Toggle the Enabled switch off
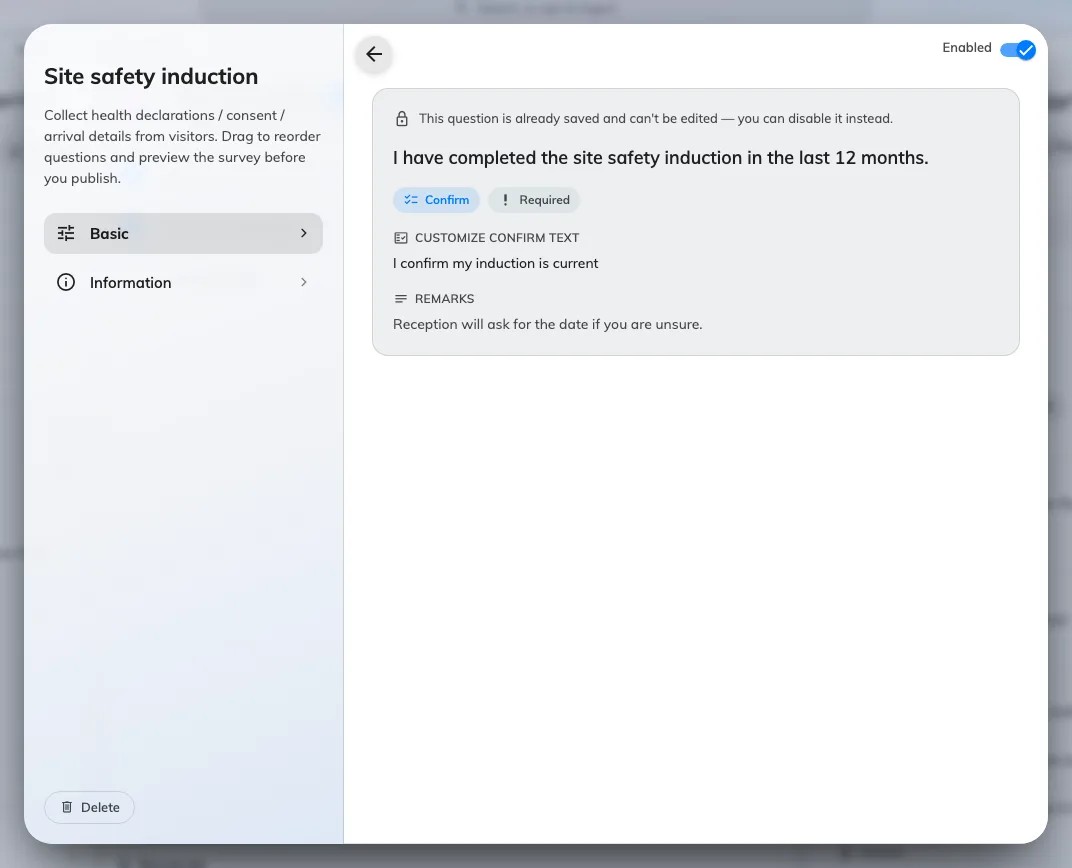1072x868 pixels. coord(1018,50)
